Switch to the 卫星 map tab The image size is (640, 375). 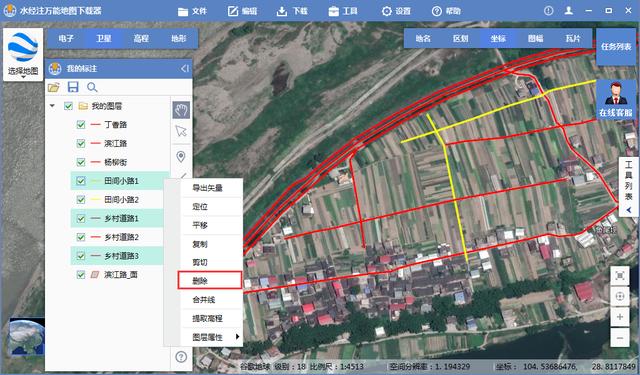tap(104, 39)
